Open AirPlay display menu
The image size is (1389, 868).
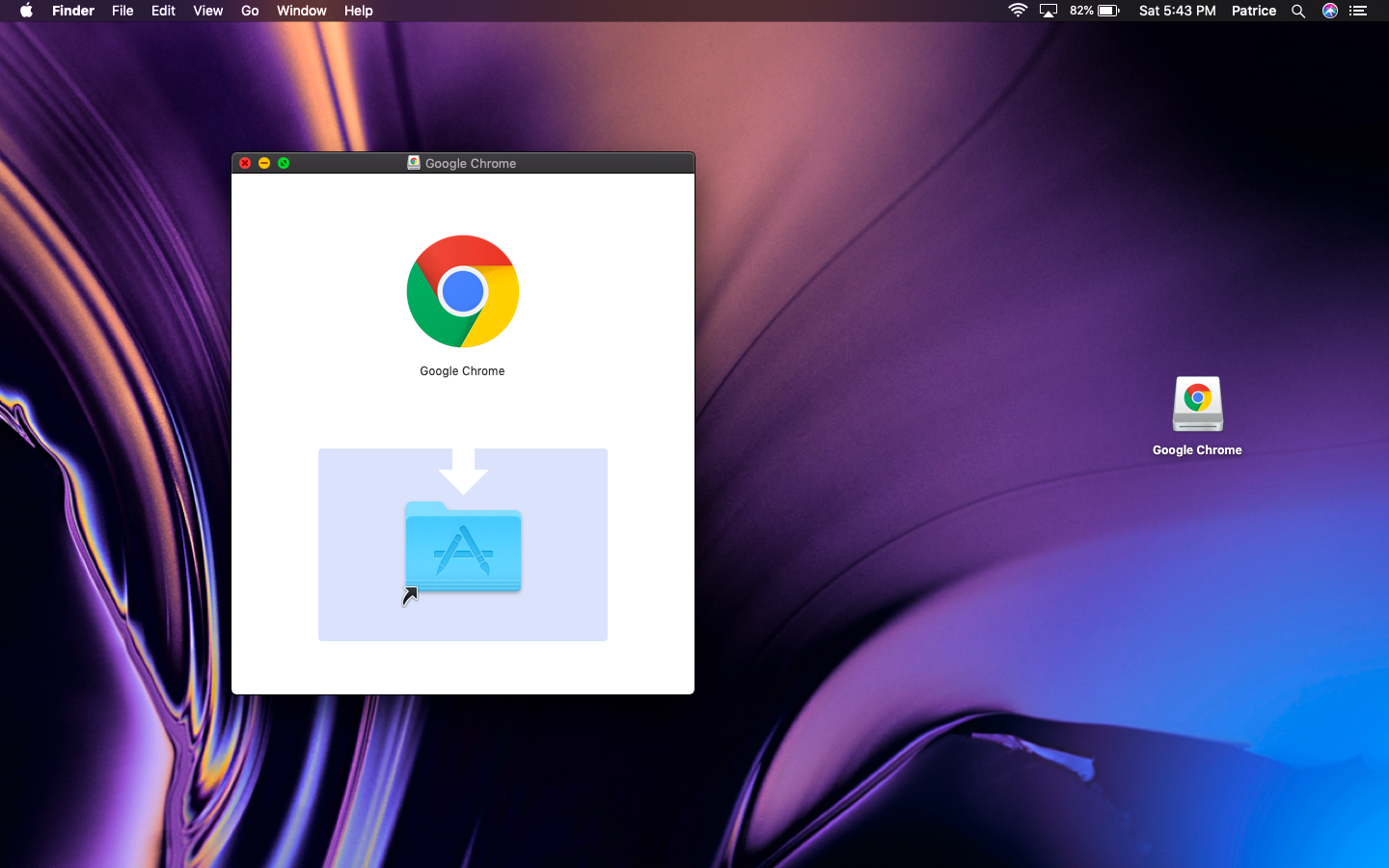pyautogui.click(x=1049, y=11)
